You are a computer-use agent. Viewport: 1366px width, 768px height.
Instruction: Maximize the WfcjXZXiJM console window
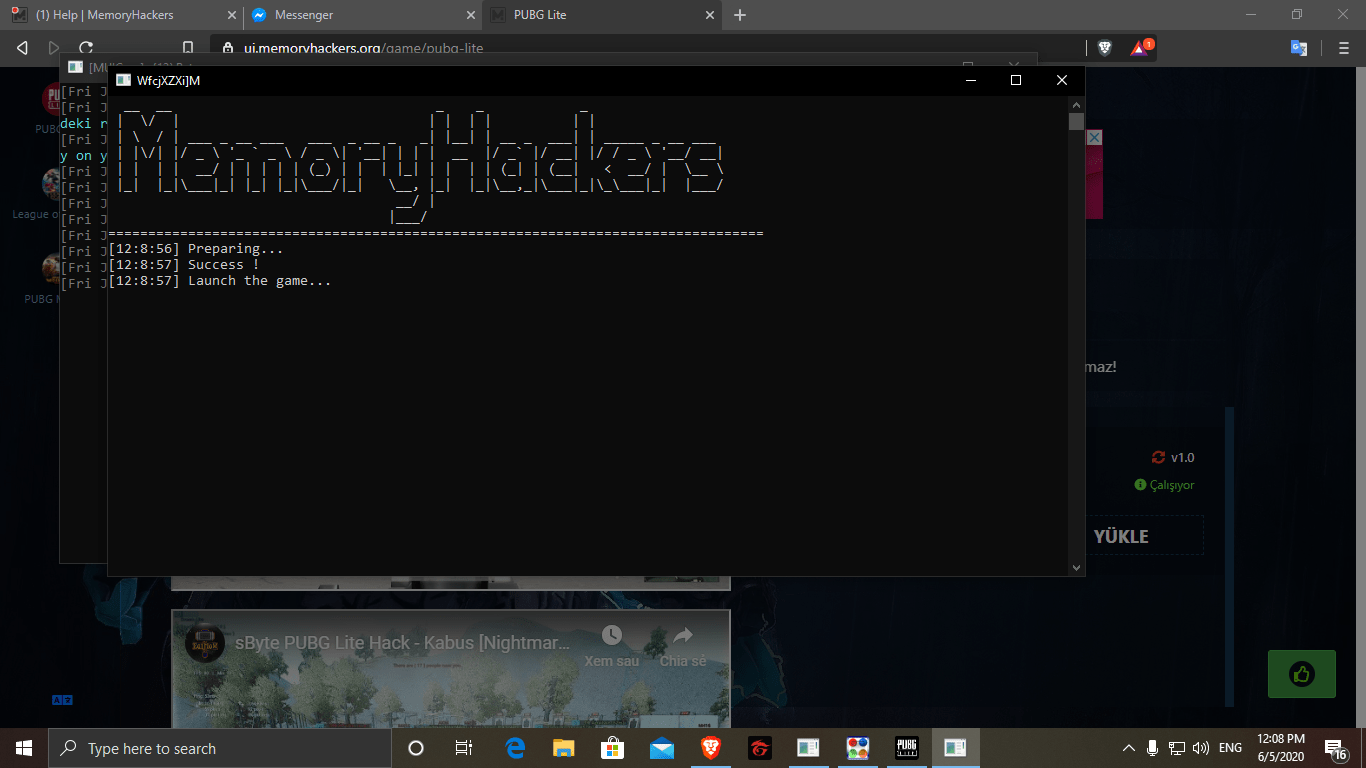point(1016,80)
